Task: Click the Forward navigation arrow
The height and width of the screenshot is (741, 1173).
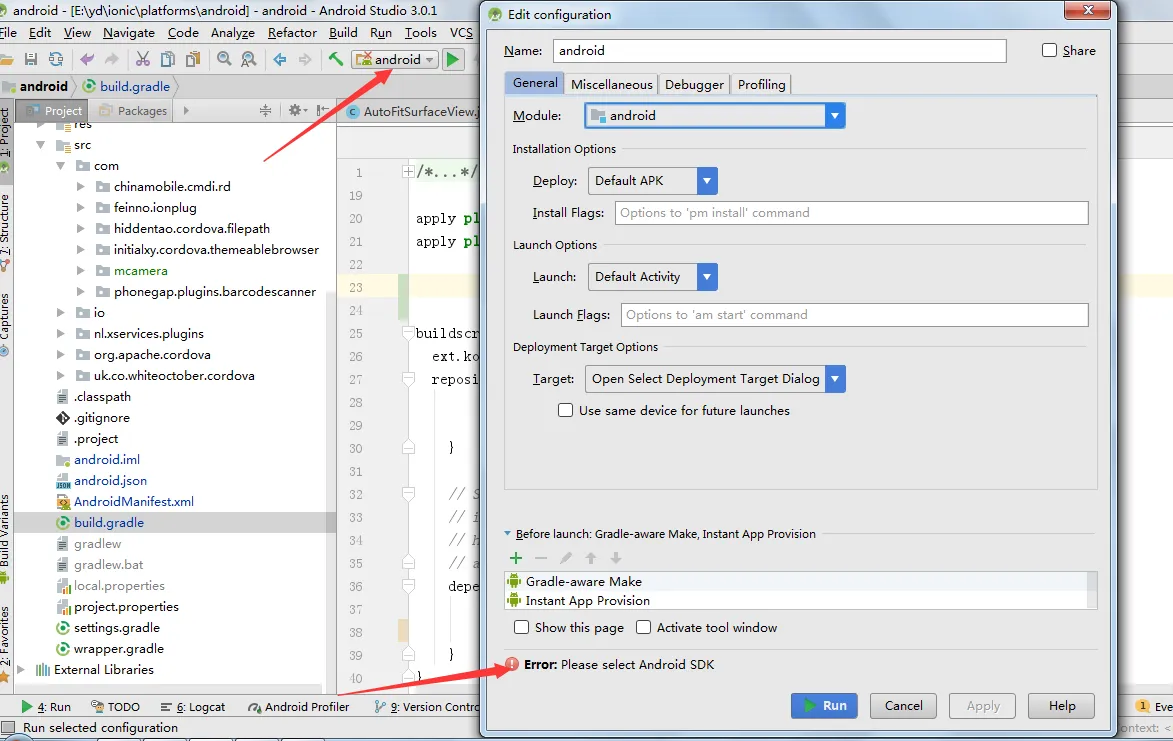Action: click(304, 59)
